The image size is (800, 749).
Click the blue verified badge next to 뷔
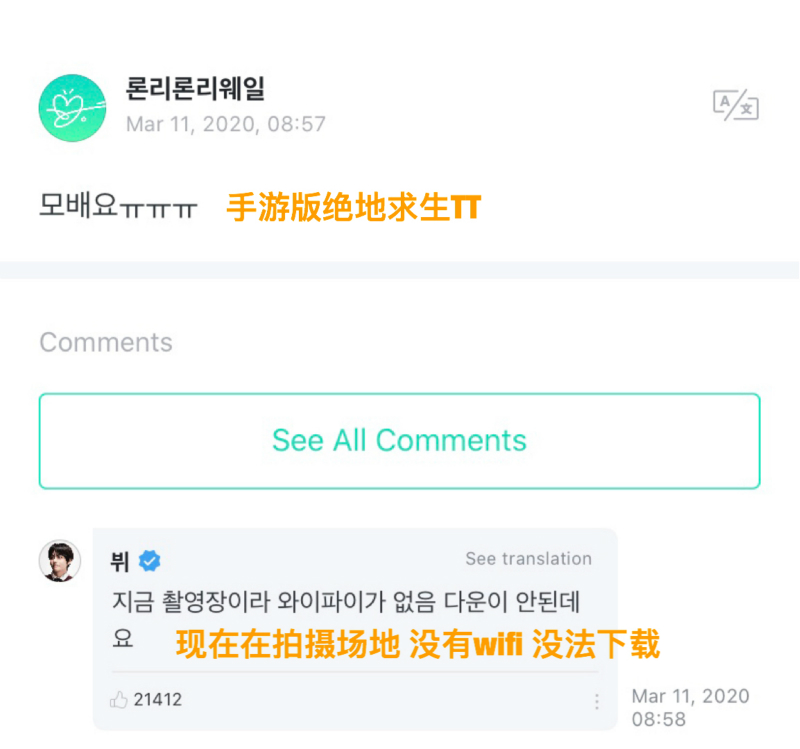pos(149,561)
